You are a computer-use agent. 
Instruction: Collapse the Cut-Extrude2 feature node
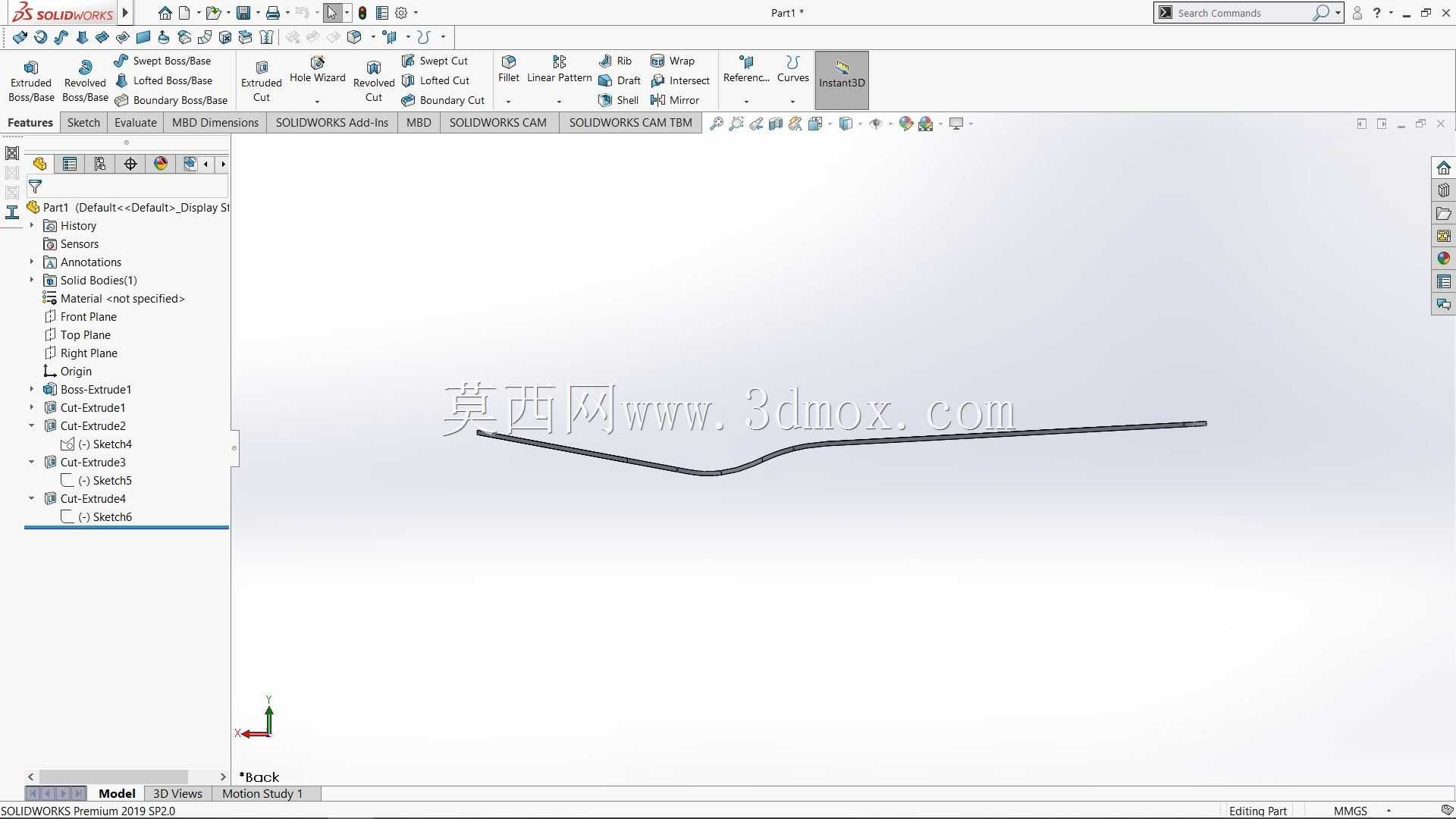point(32,425)
